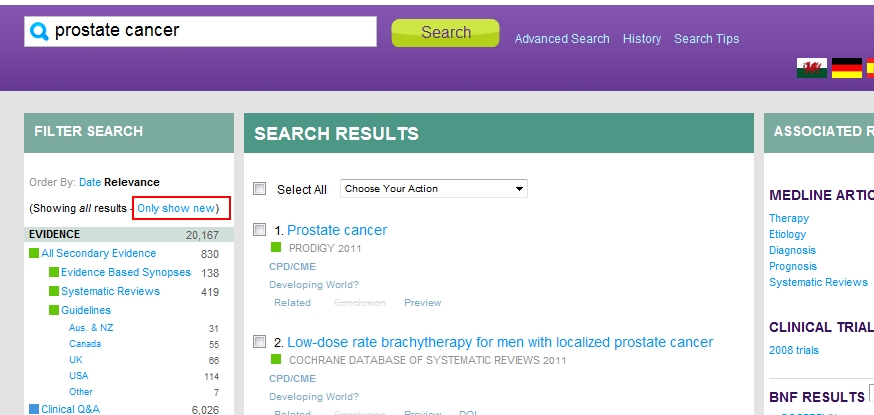Click green square beside All Secondary Evidence
The width and height of the screenshot is (874, 415).
(34, 254)
